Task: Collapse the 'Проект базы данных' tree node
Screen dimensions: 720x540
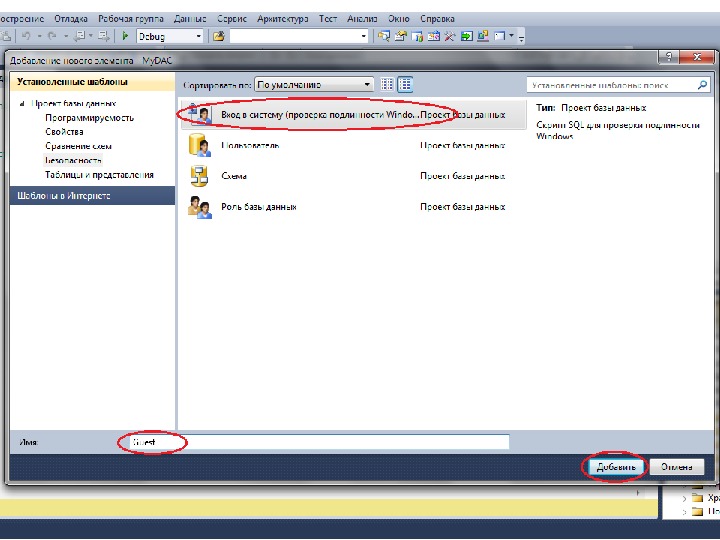Action: click(x=22, y=104)
